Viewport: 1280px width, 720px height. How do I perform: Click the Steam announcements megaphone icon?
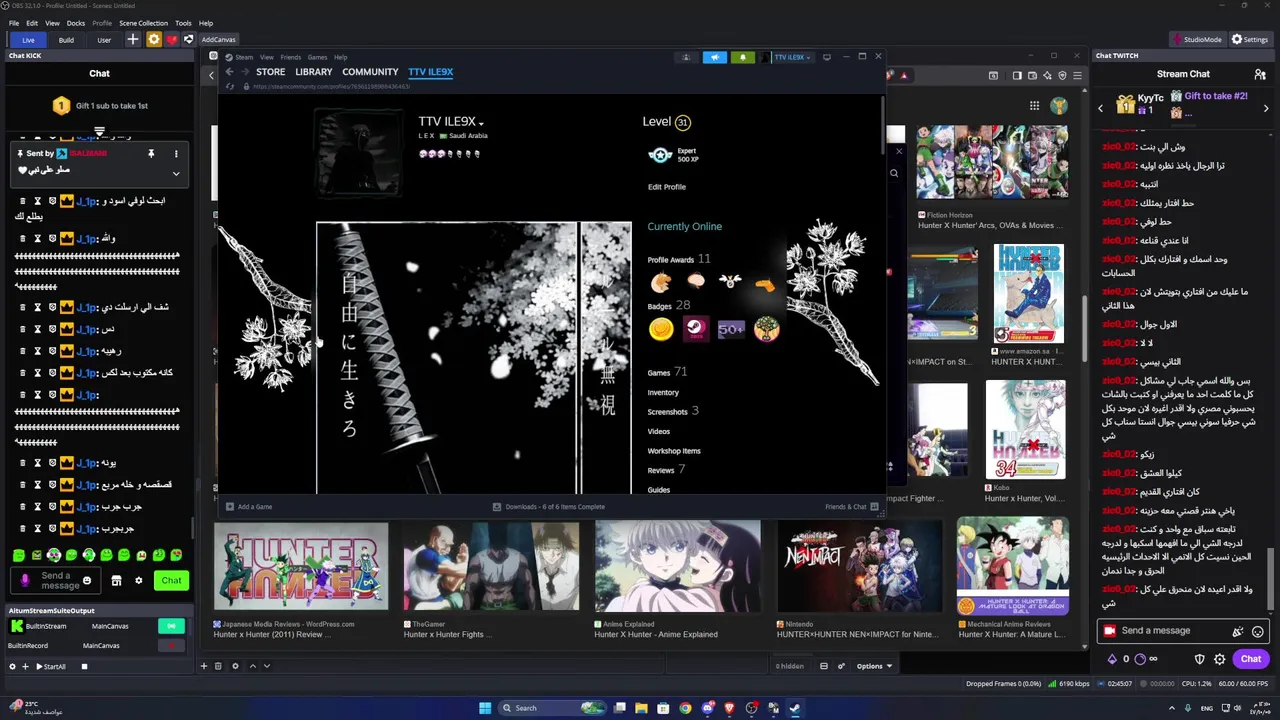click(714, 57)
